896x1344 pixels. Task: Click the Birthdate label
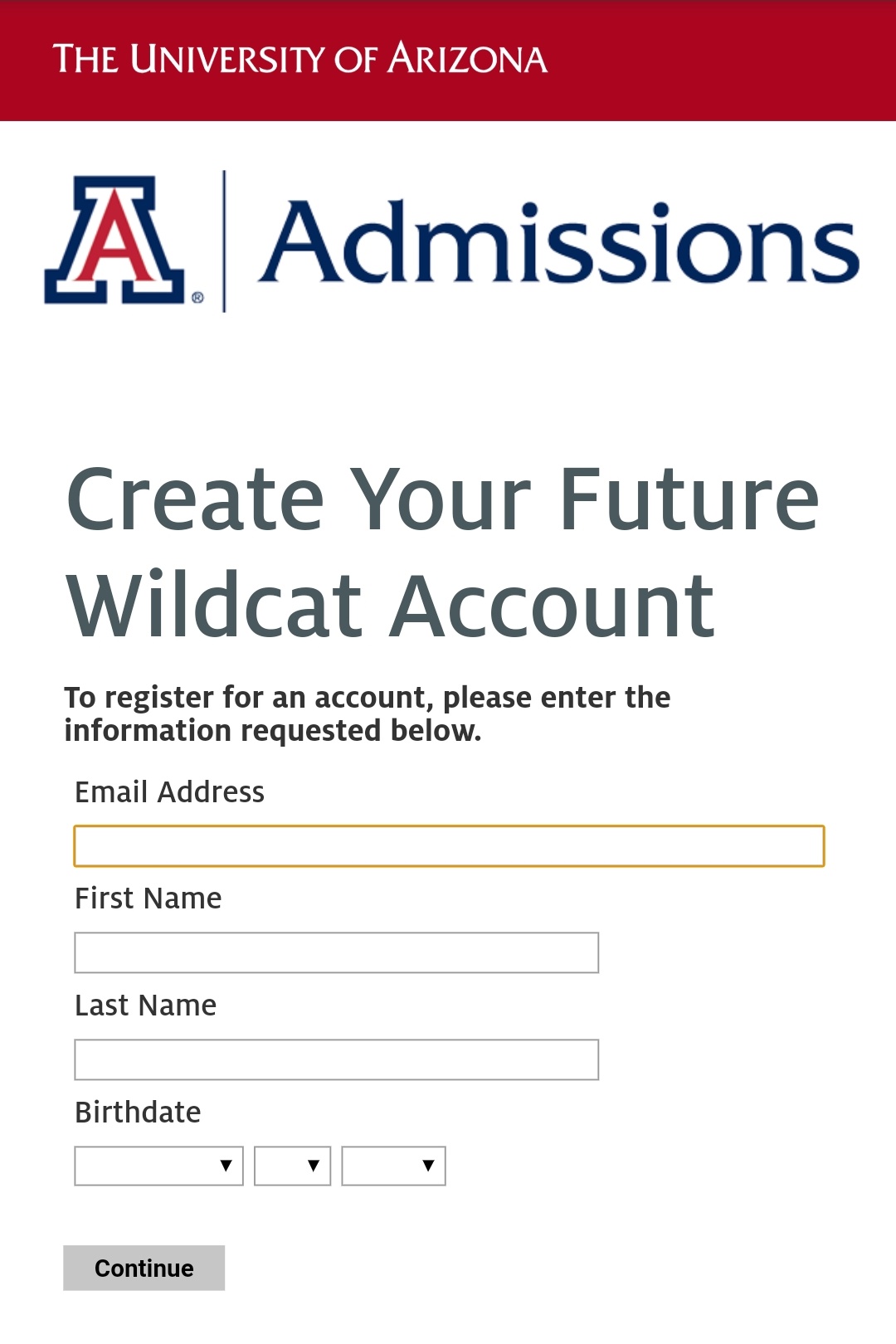point(138,1113)
